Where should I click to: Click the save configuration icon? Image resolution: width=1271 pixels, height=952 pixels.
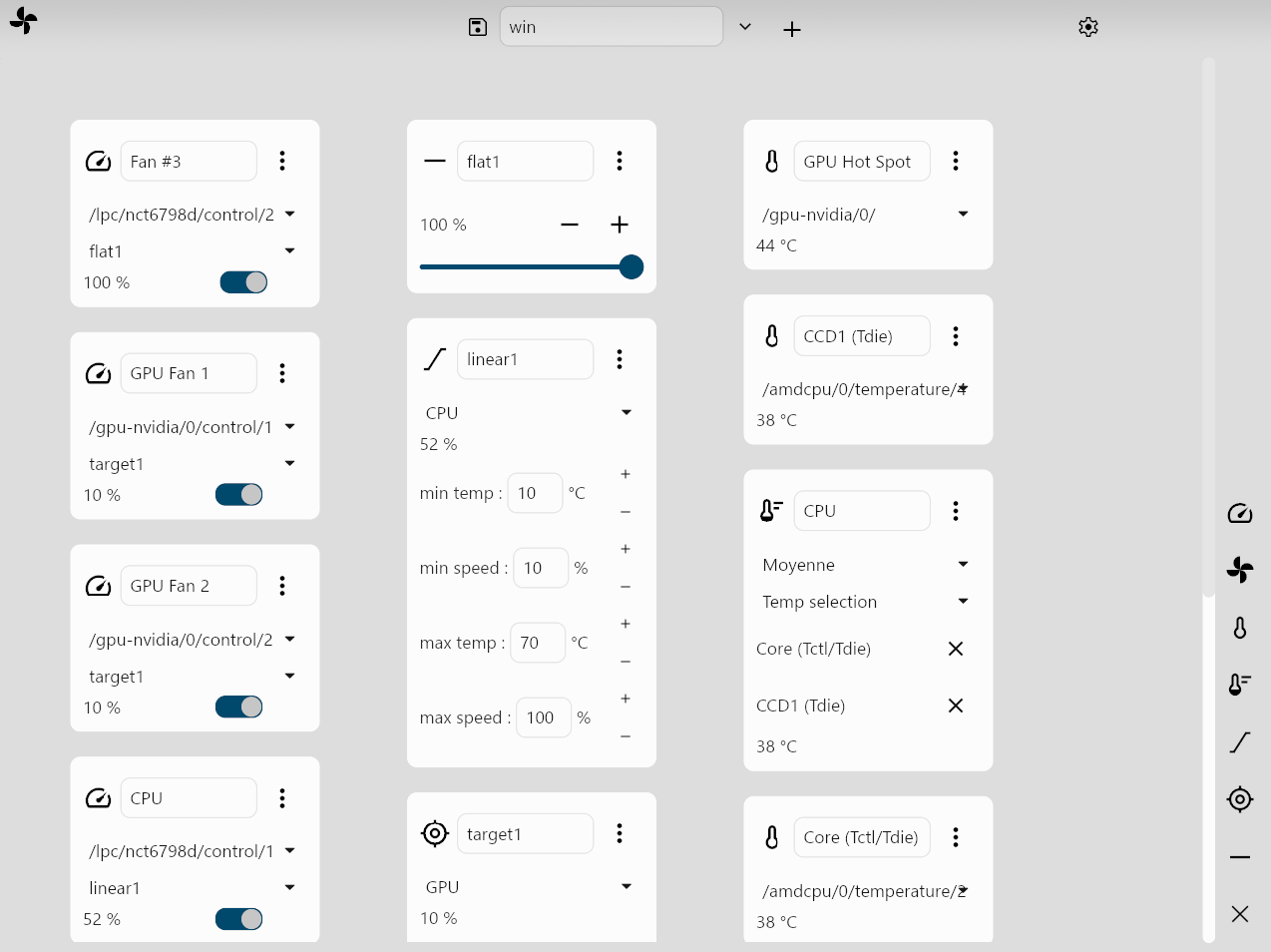tap(478, 27)
